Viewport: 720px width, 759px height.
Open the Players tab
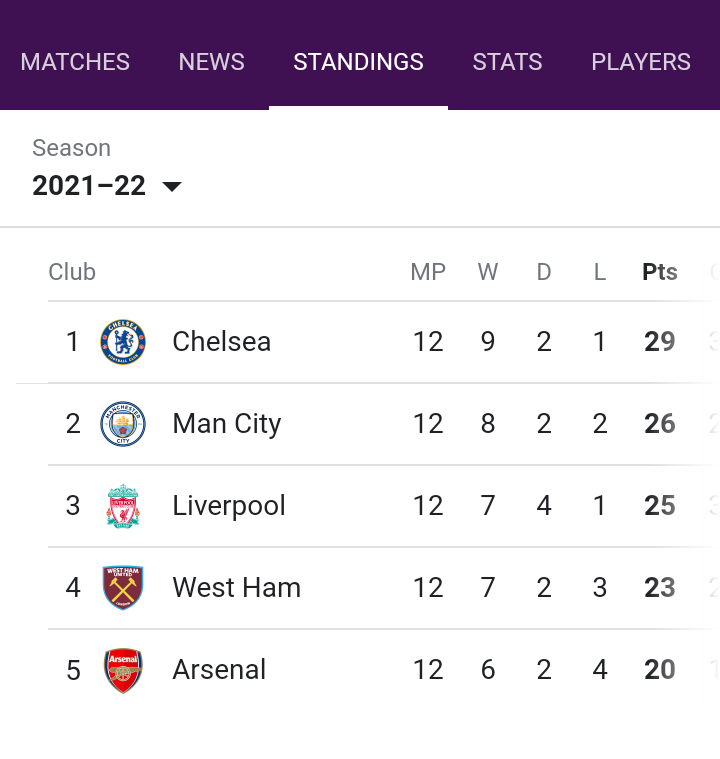pos(641,62)
